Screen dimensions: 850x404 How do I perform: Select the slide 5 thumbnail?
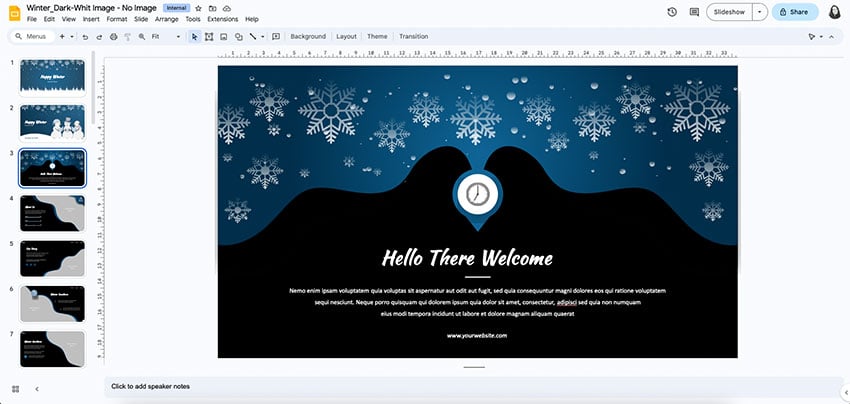[x=52, y=258]
